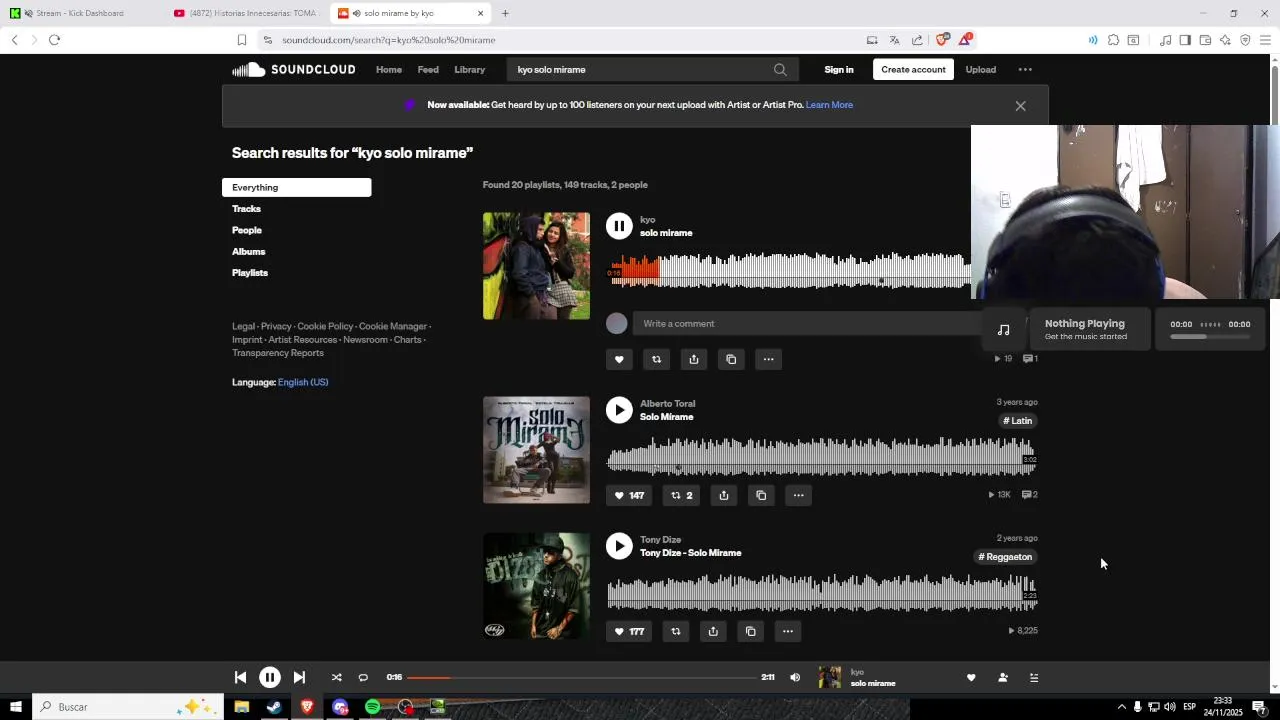Screen dimensions: 1280x720
Task: Open more options for Tony Dize track
Action: pos(788,631)
